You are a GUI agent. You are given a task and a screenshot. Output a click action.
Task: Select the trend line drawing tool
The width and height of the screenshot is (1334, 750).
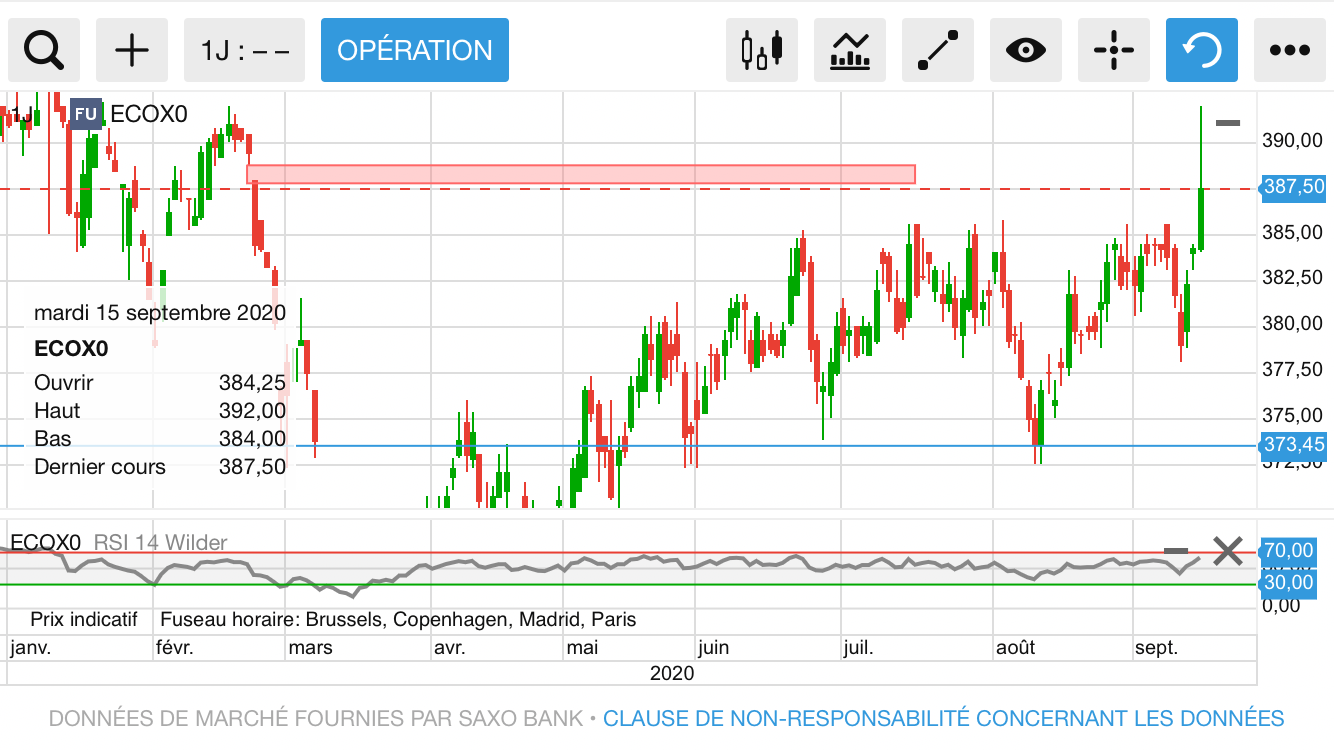click(938, 50)
